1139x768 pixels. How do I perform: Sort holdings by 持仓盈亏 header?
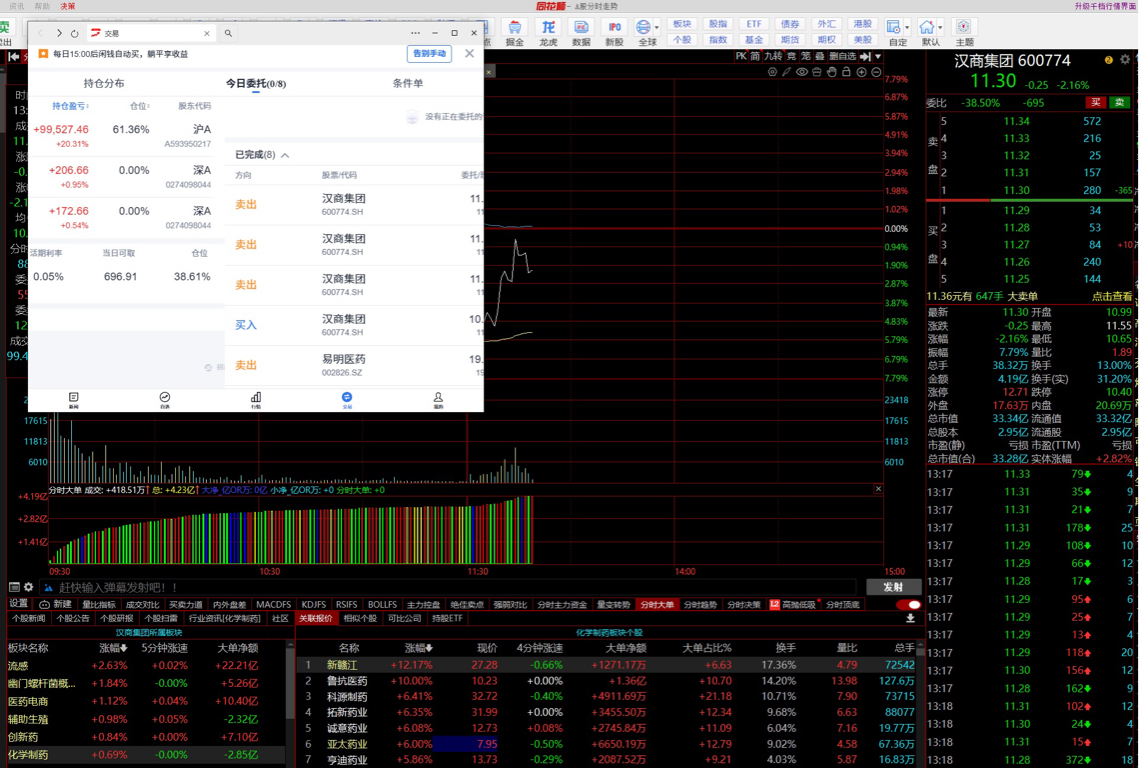70,106
